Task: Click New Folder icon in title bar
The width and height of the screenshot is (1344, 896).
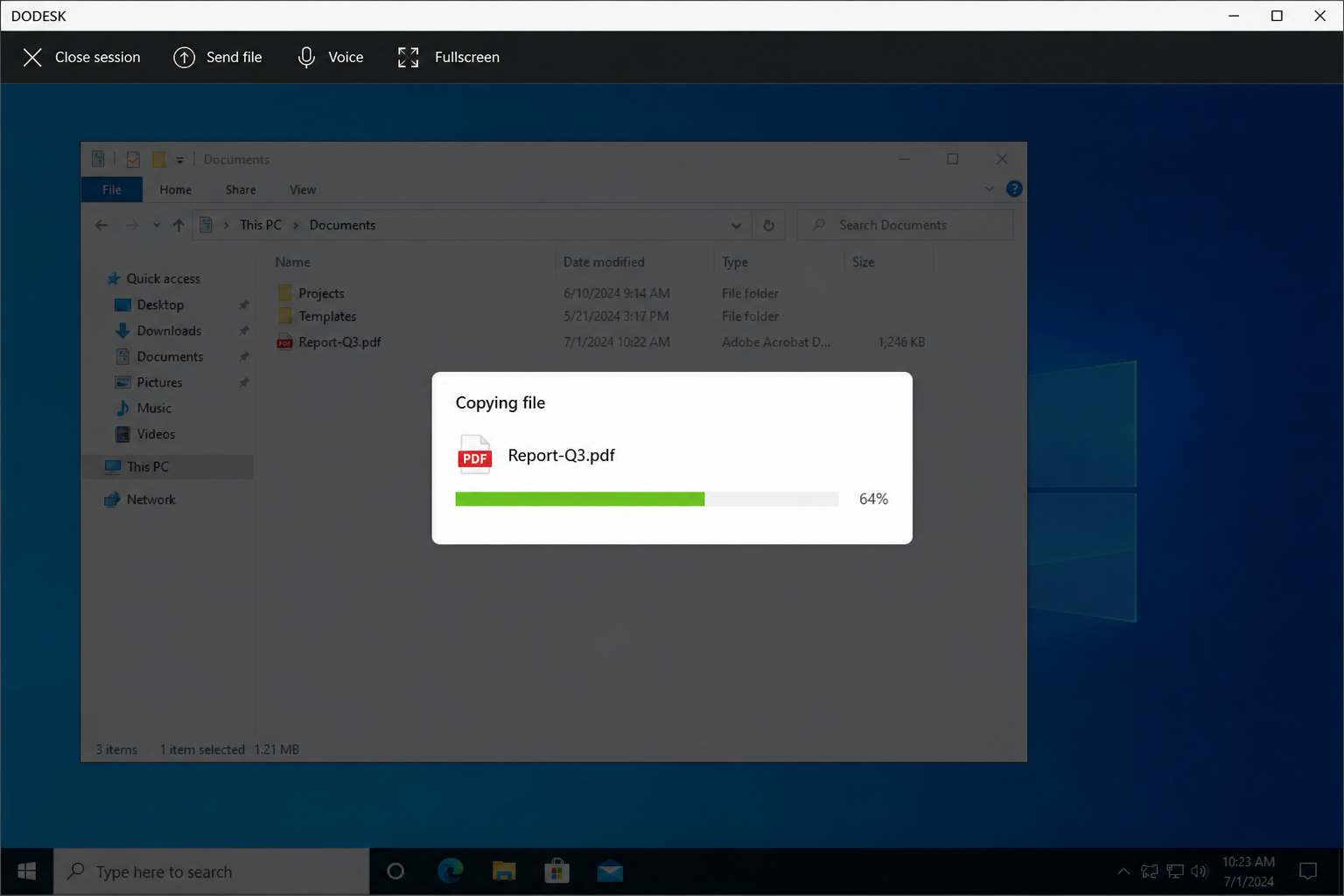Action: tap(158, 159)
